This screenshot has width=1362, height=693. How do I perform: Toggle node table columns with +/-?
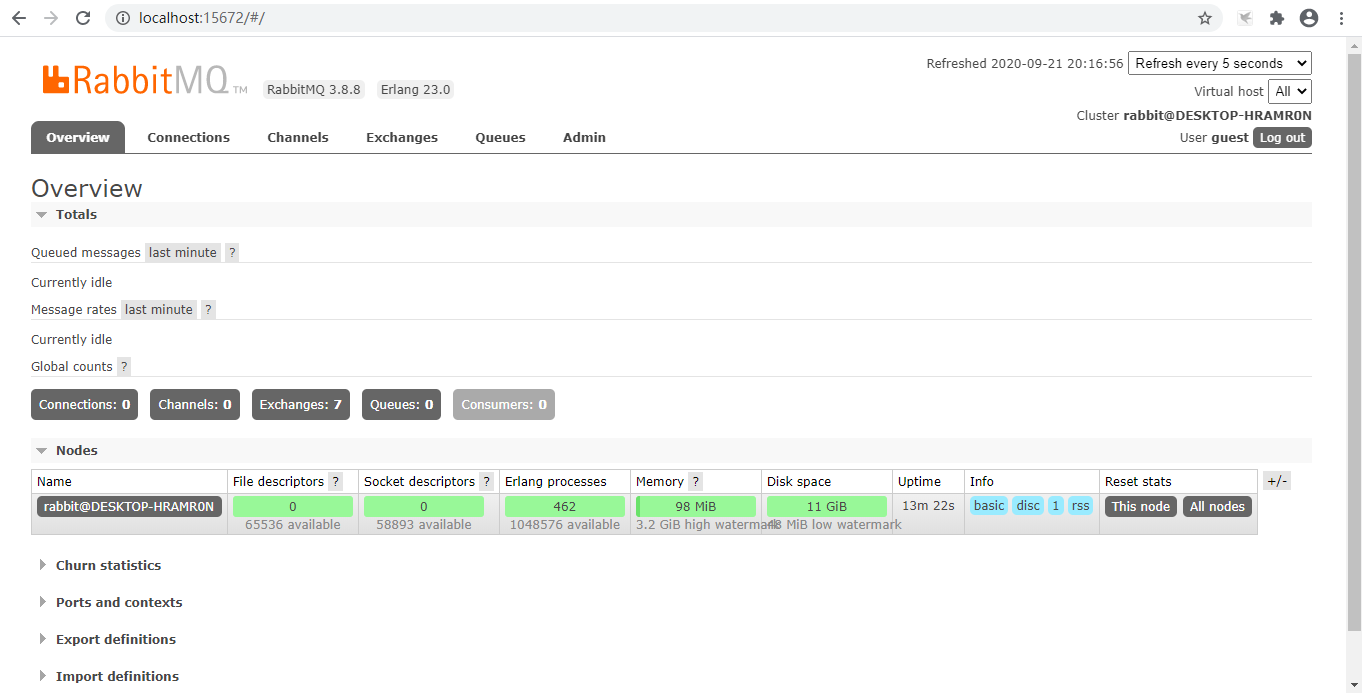[x=1277, y=481]
